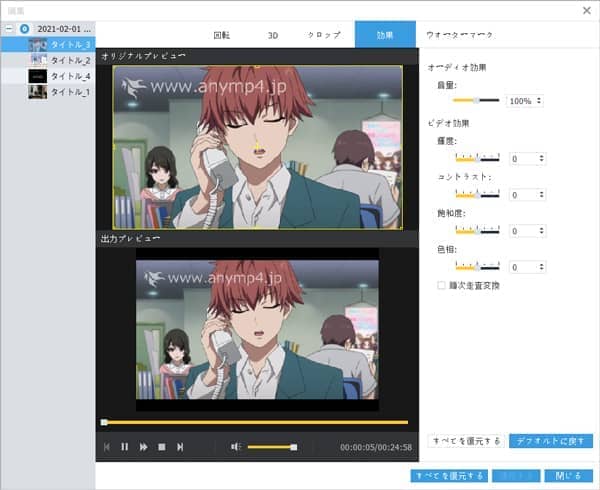600x490 pixels.
Task: Click デフォルトに戻す button
Action: (x=551, y=441)
